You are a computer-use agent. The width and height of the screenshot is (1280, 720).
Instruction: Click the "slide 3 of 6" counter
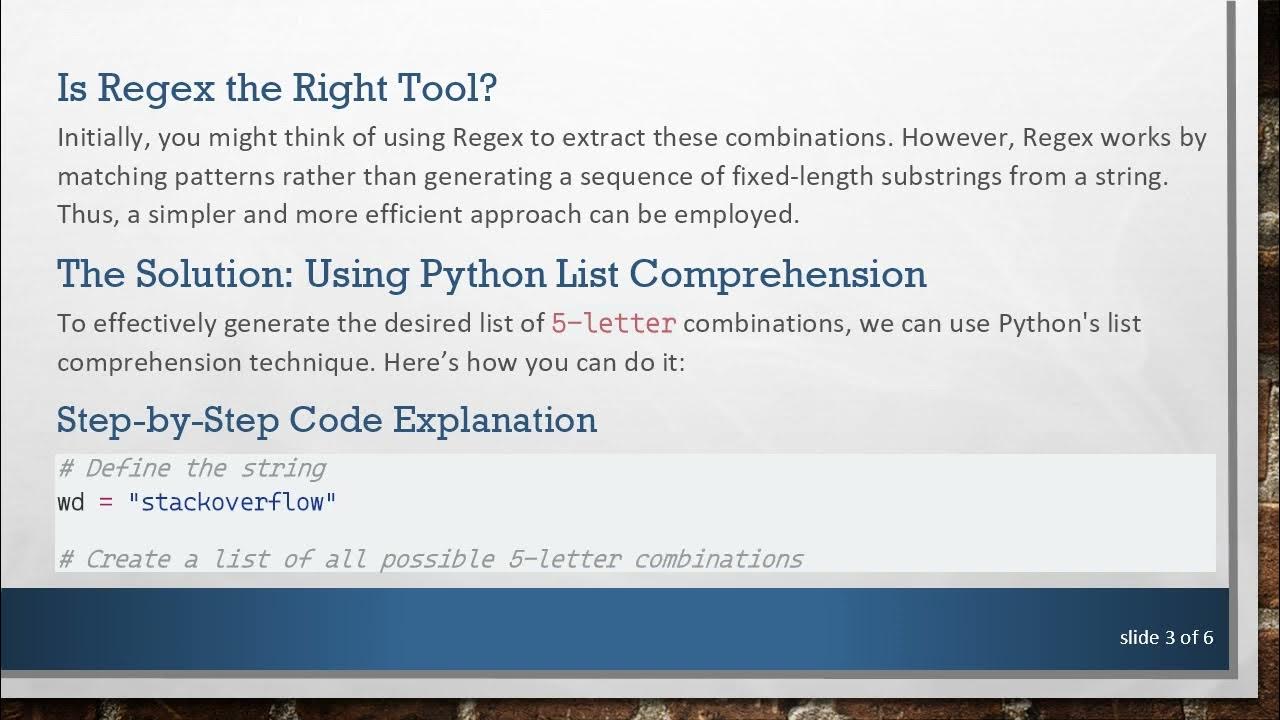pyautogui.click(x=1166, y=637)
